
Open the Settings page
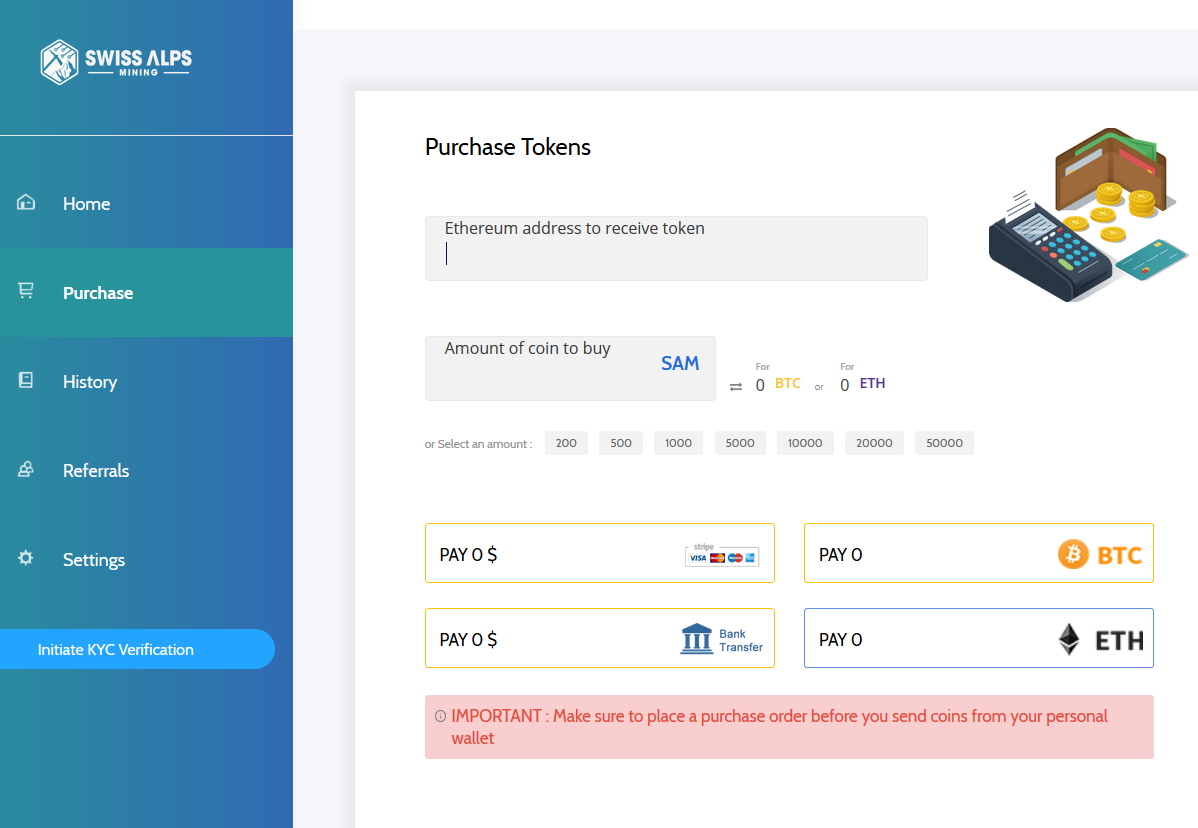(146, 560)
